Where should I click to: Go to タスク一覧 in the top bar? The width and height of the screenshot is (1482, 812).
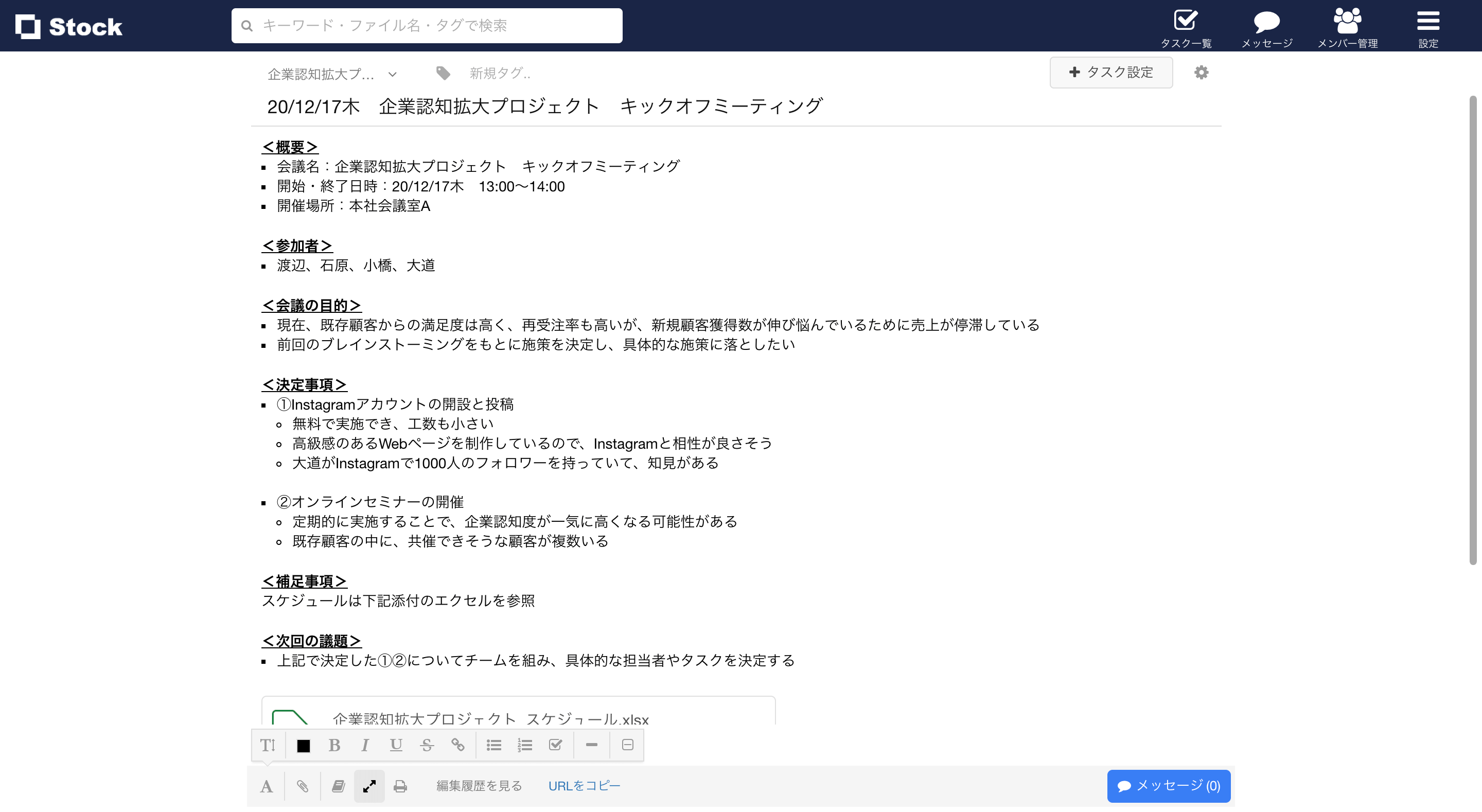1185,26
